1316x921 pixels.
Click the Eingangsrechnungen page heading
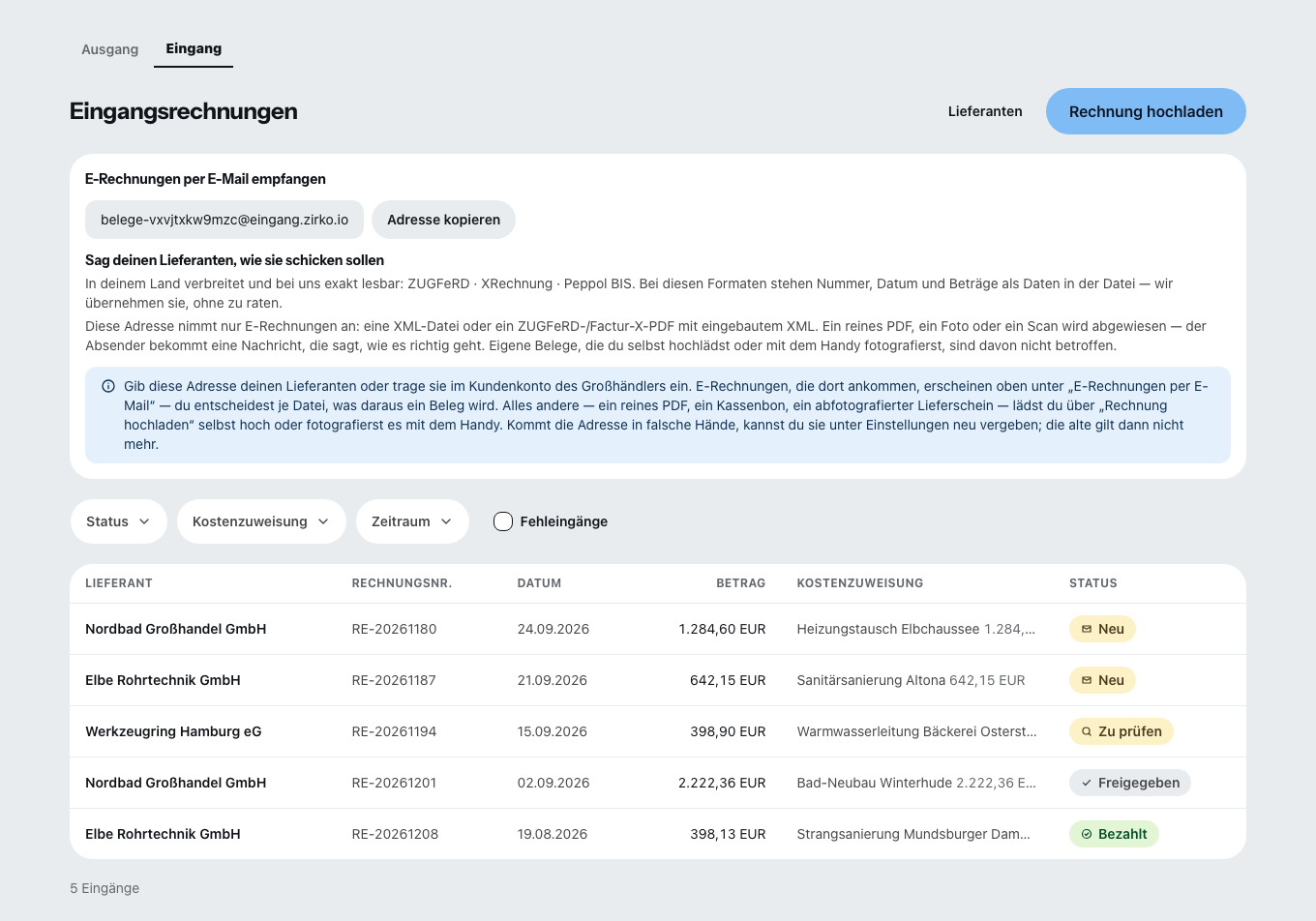pyautogui.click(x=184, y=111)
